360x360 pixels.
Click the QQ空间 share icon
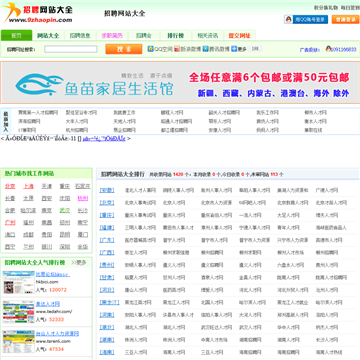pyautogui.click(x=151, y=49)
